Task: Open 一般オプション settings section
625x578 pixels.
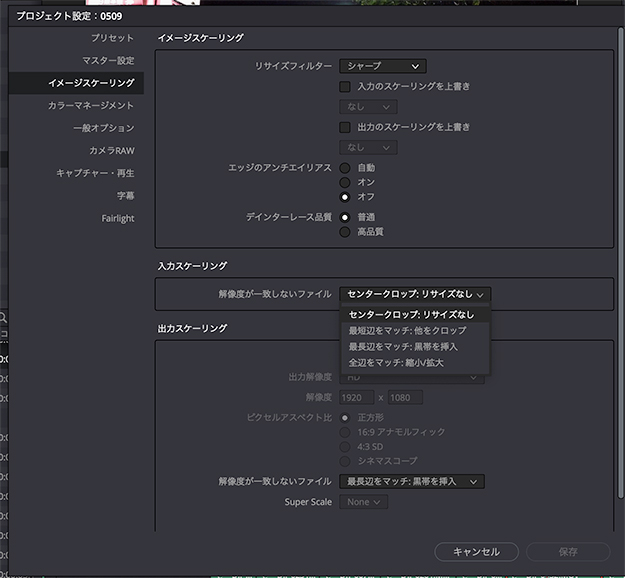Action: (103, 128)
